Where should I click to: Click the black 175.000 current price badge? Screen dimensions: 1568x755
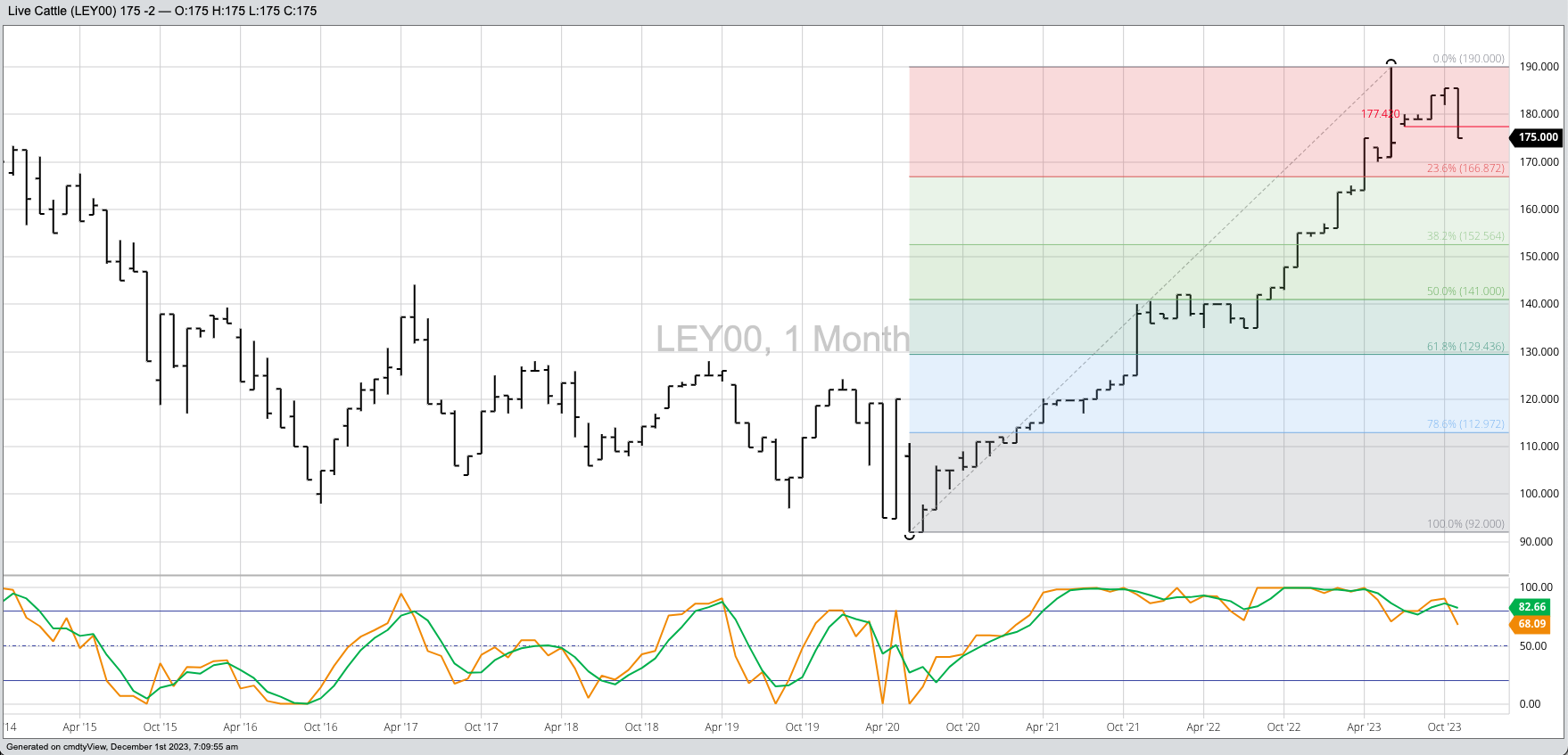[1538, 137]
